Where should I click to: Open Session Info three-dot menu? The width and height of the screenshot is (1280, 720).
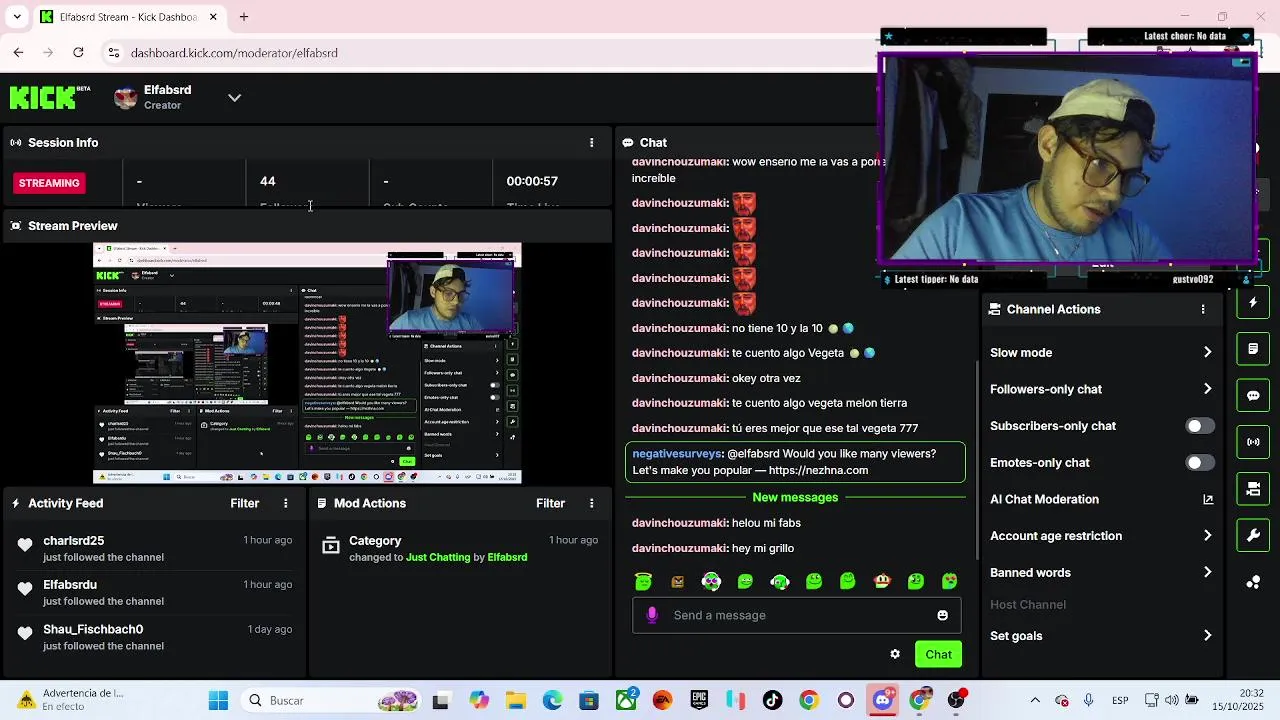tap(591, 142)
